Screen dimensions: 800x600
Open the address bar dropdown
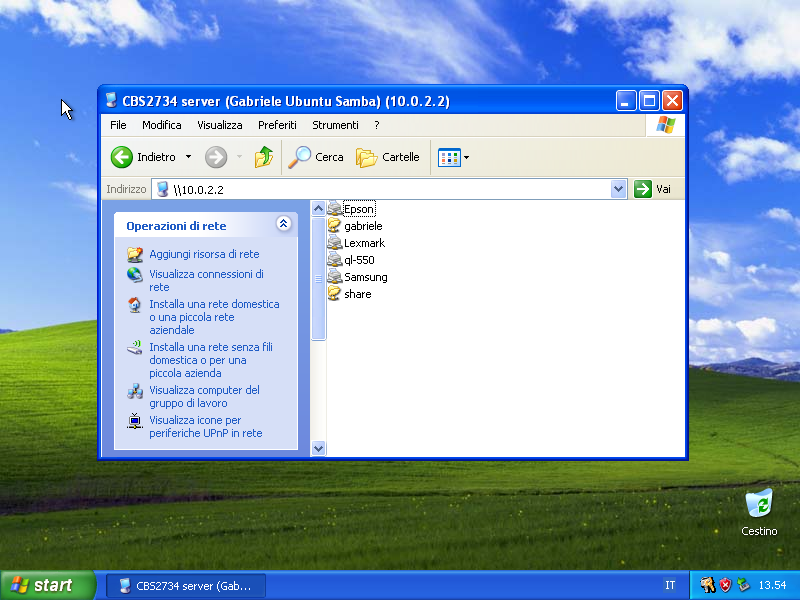[617, 189]
